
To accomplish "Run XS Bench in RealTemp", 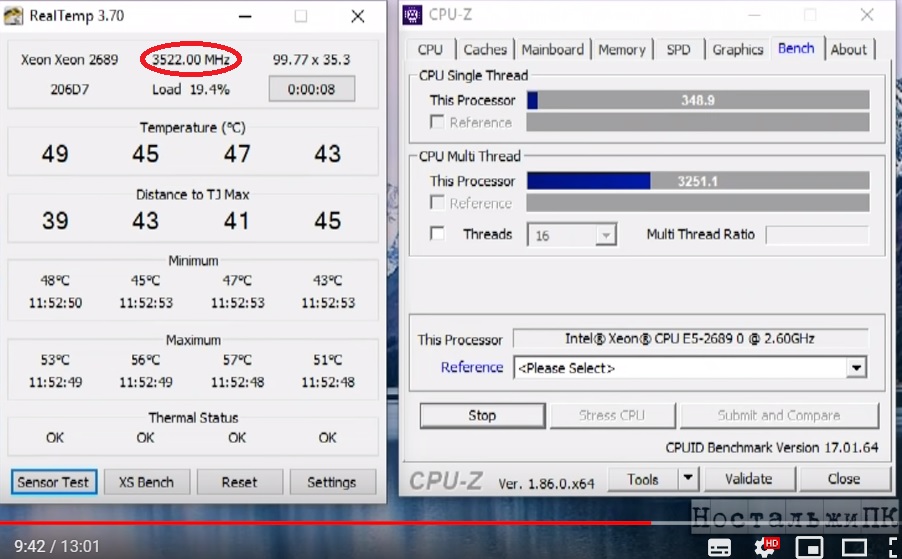I will point(147,482).
